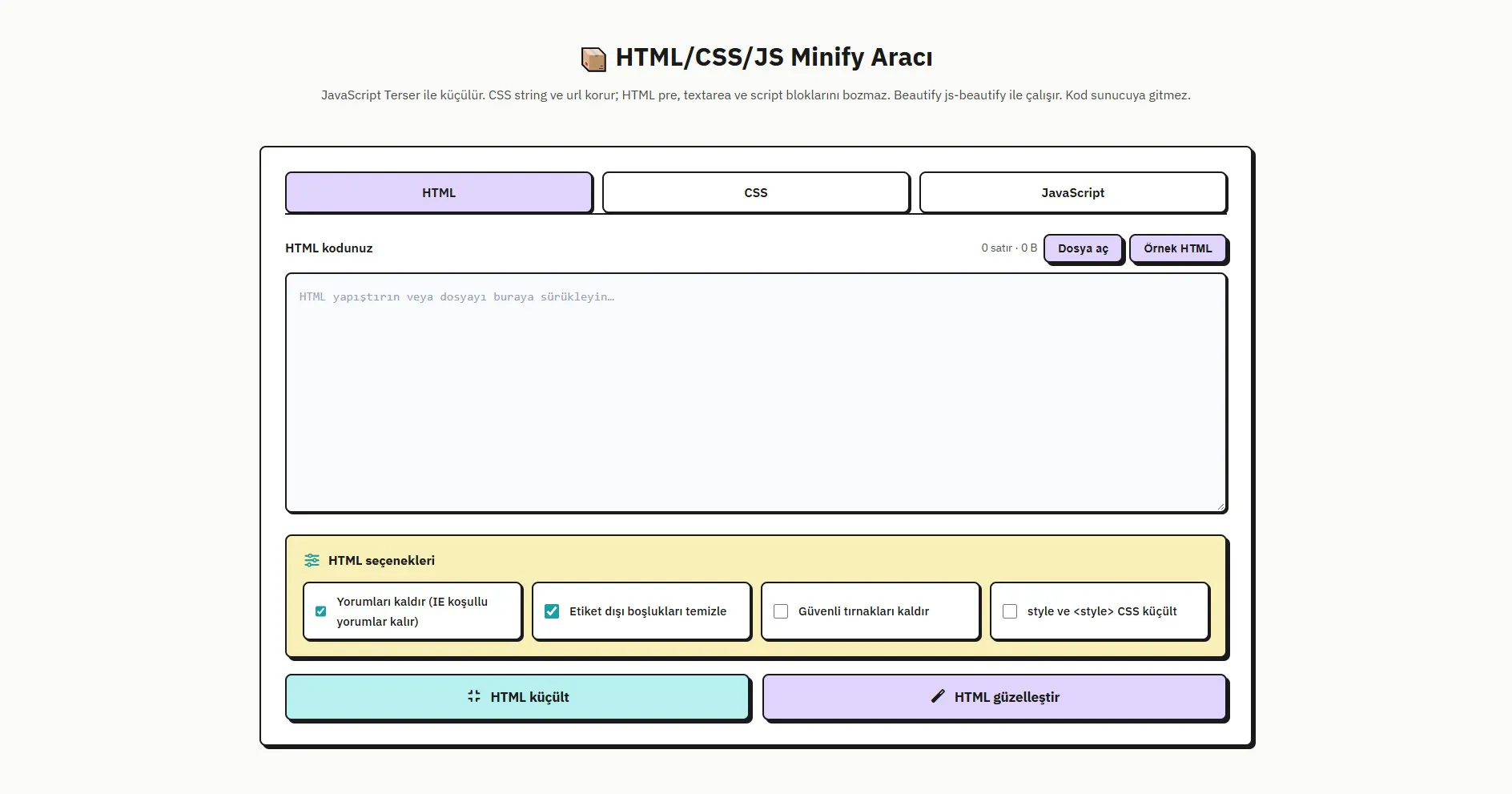Uncheck Etiket dışı boşlukları temizle checkbox
Image resolution: width=1512 pixels, height=794 pixels.
[552, 611]
